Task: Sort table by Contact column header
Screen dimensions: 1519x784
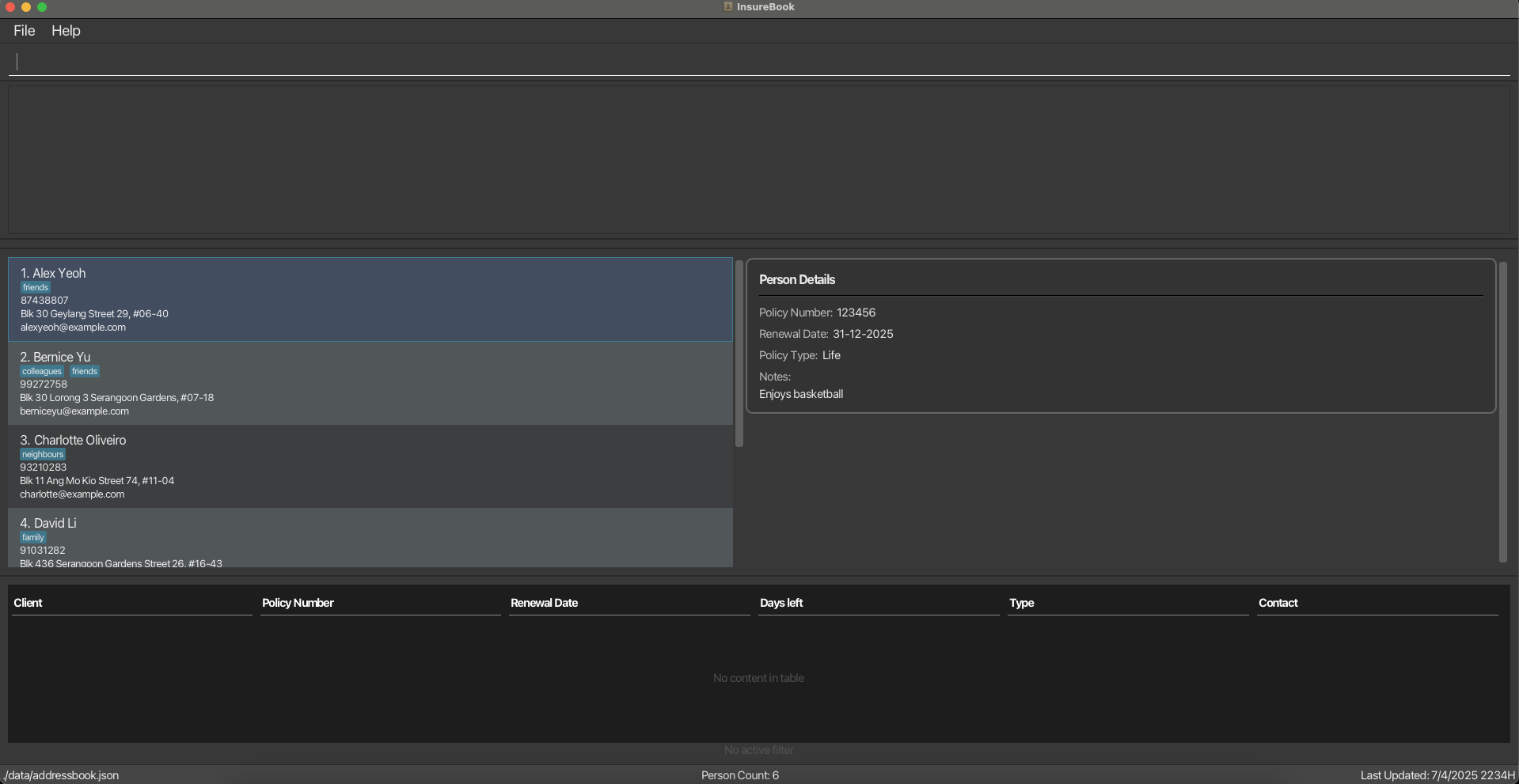Action: tap(1377, 603)
